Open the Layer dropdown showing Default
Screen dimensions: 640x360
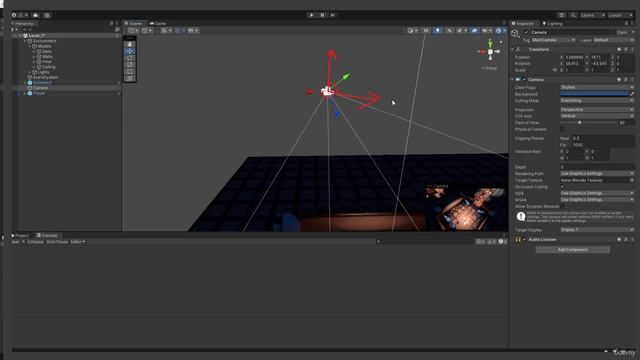point(613,40)
